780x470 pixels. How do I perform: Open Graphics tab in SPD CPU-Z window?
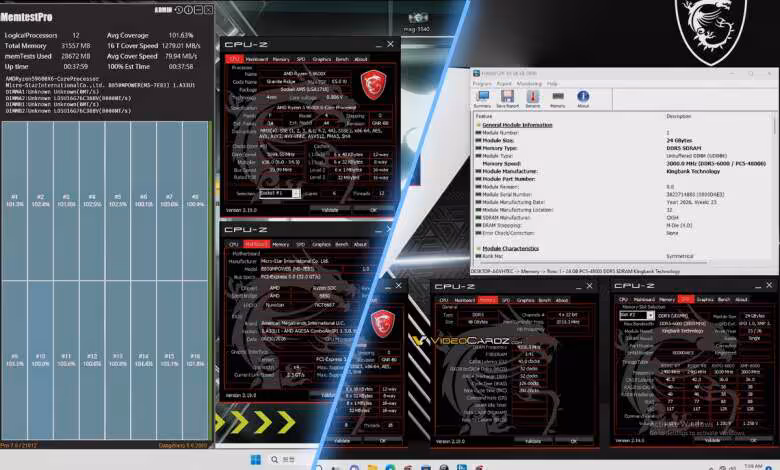coord(705,299)
